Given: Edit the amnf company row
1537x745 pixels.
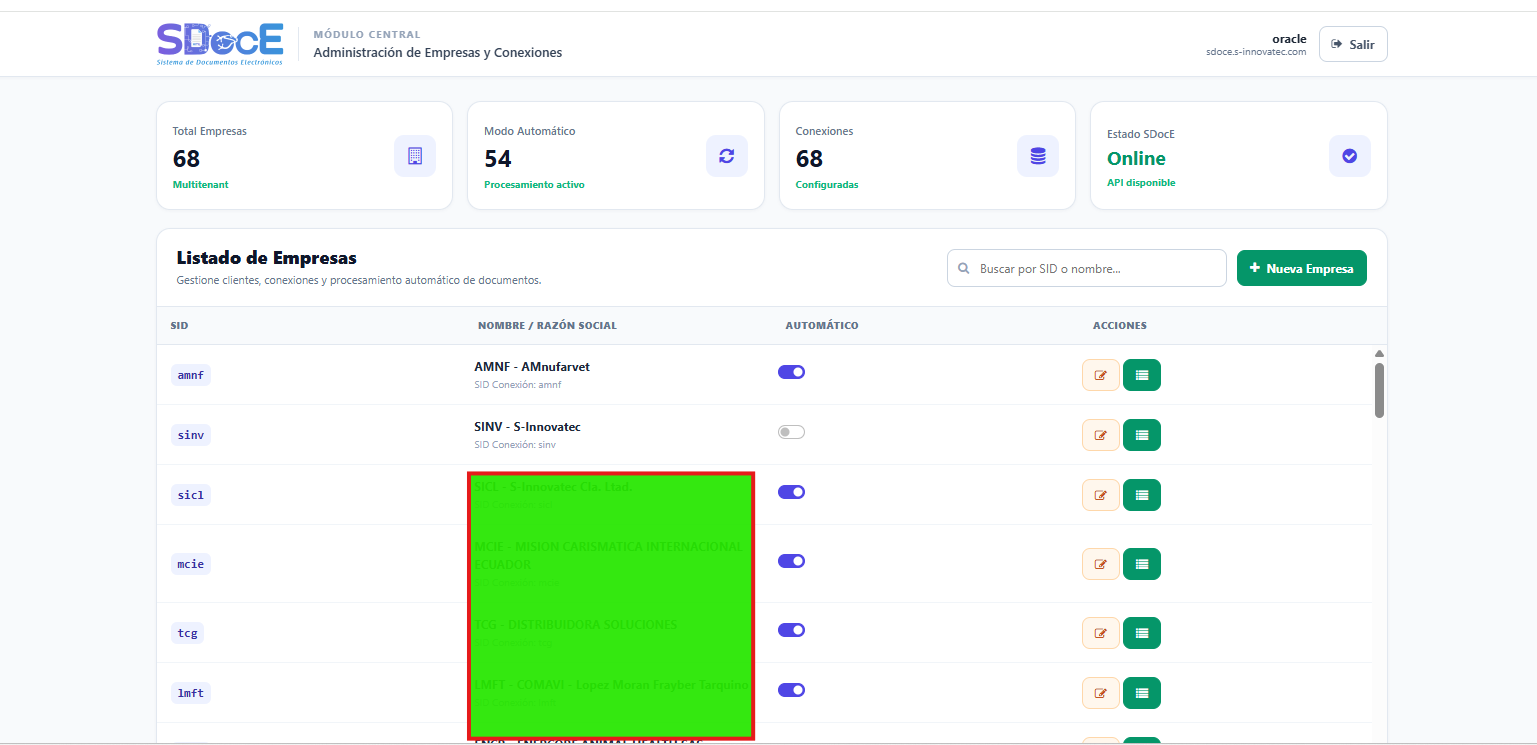Looking at the screenshot, I should (x=1101, y=375).
